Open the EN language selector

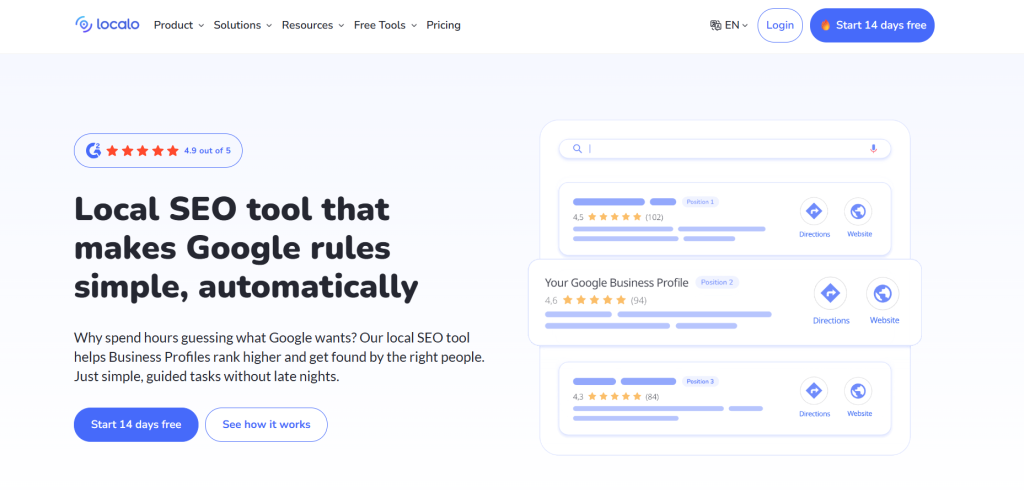click(x=728, y=25)
